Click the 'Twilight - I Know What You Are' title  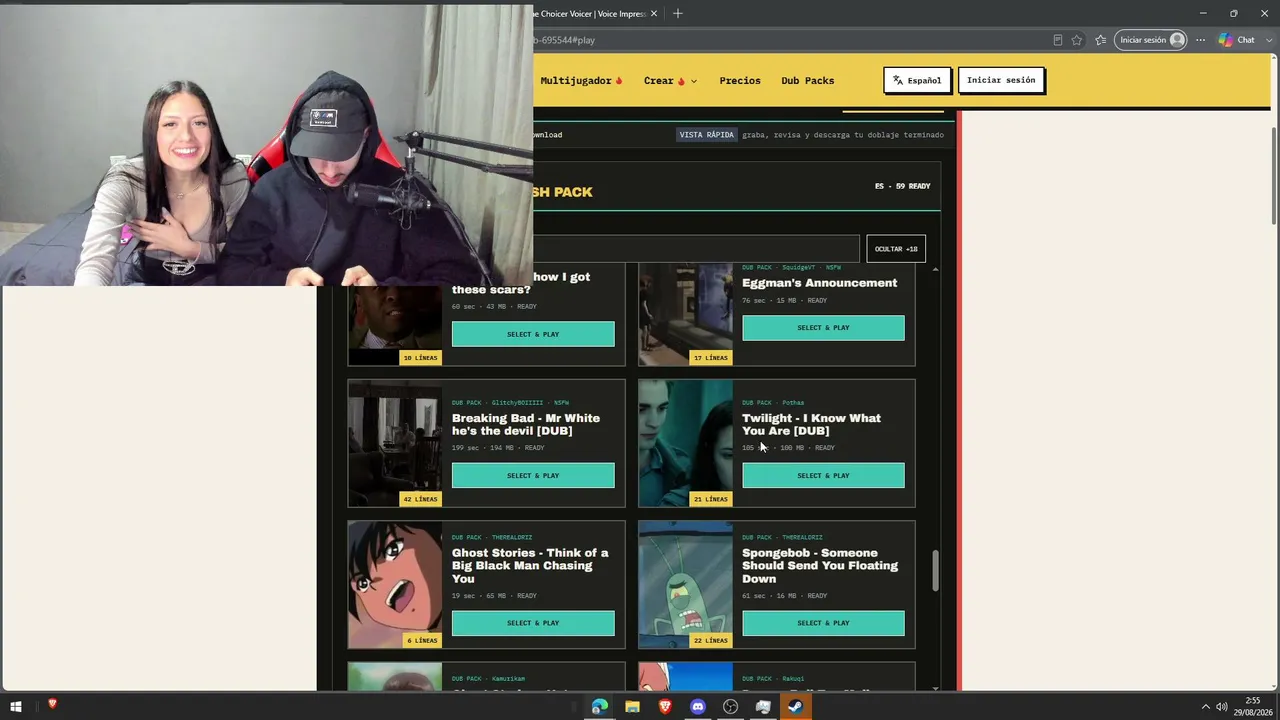point(811,425)
